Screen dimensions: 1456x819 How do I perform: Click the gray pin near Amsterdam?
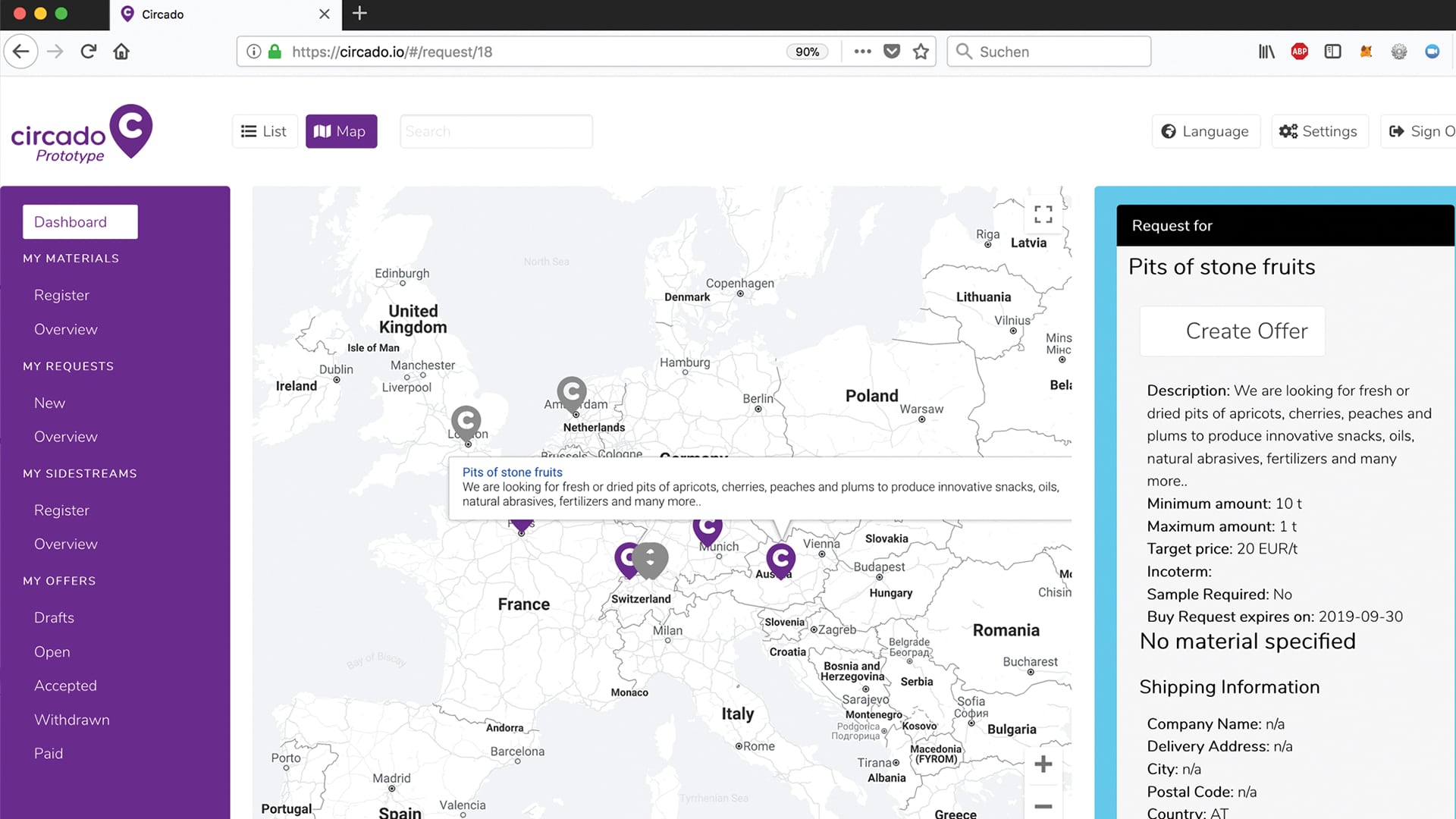click(x=572, y=392)
